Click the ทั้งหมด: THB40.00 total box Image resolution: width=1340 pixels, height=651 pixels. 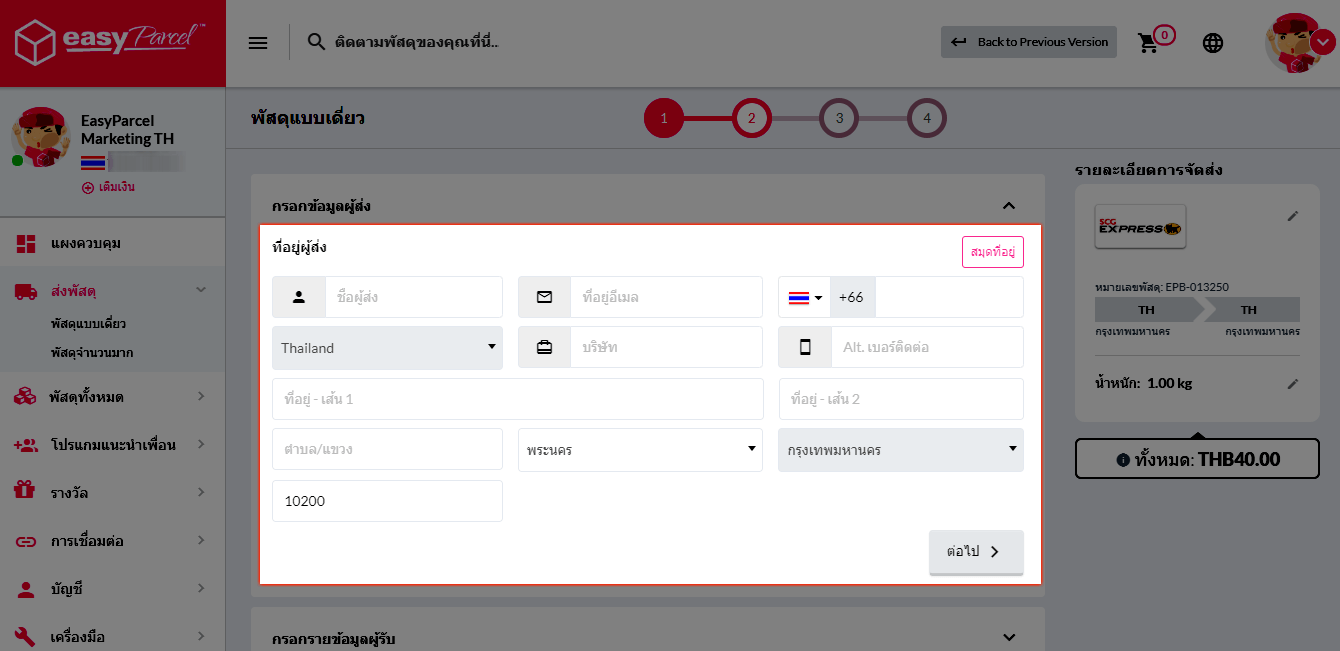click(x=1197, y=460)
